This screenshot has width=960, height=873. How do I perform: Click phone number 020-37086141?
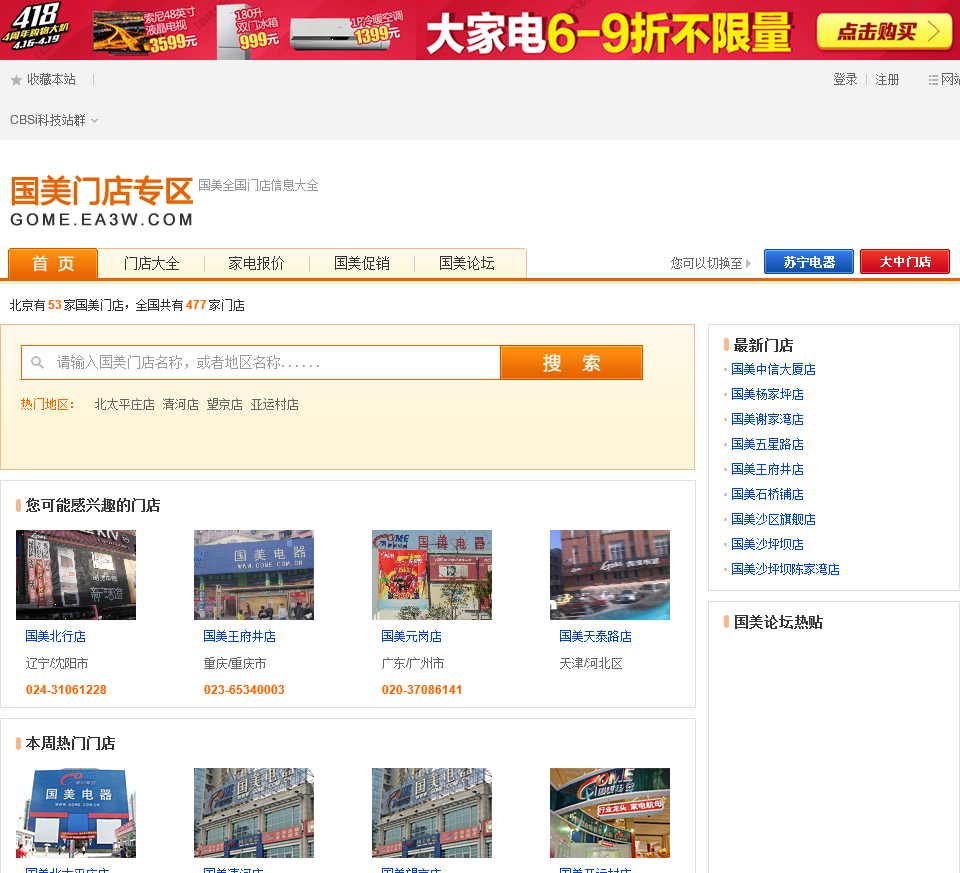coord(422,690)
